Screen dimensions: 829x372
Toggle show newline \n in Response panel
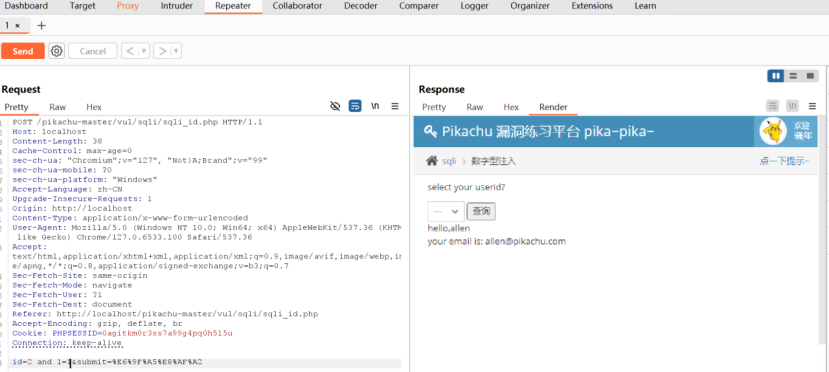[x=792, y=106]
